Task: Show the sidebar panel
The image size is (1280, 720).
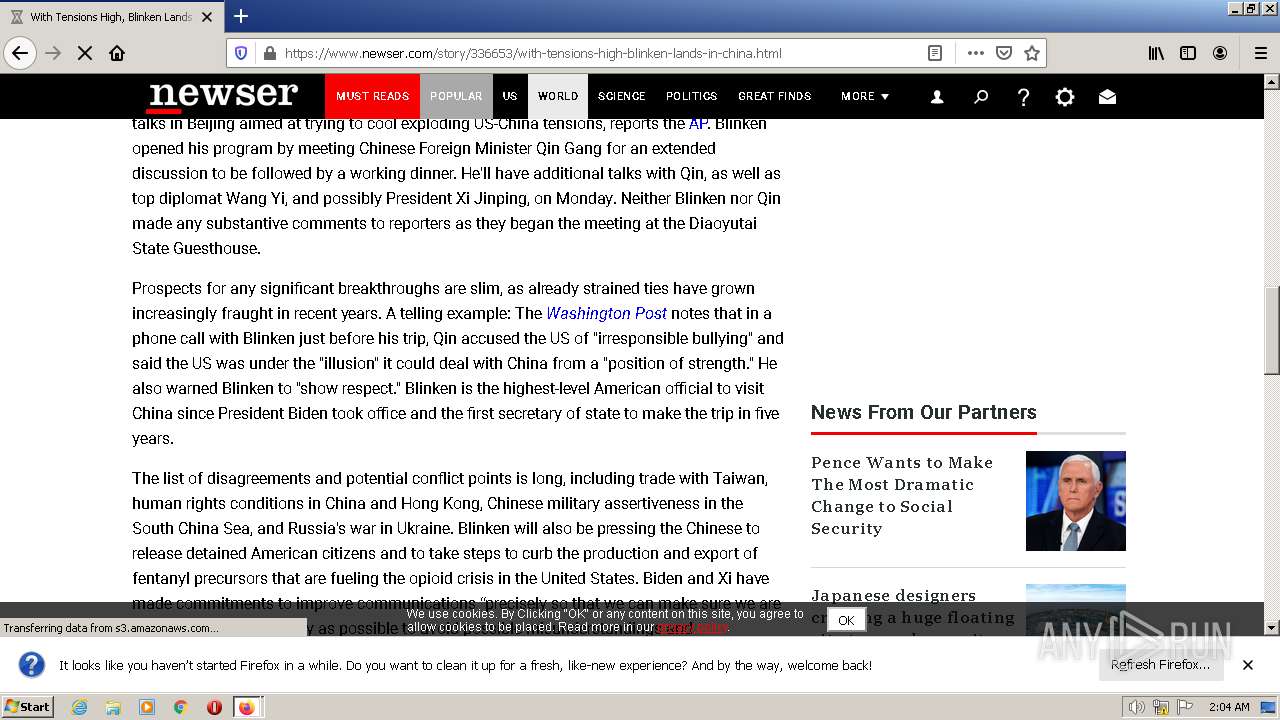Action: tap(1188, 53)
